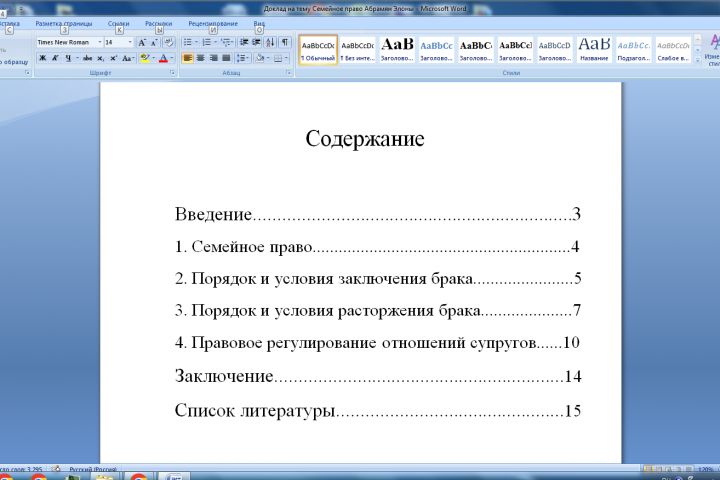Apply red font color
The image size is (720, 480).
tap(163, 58)
